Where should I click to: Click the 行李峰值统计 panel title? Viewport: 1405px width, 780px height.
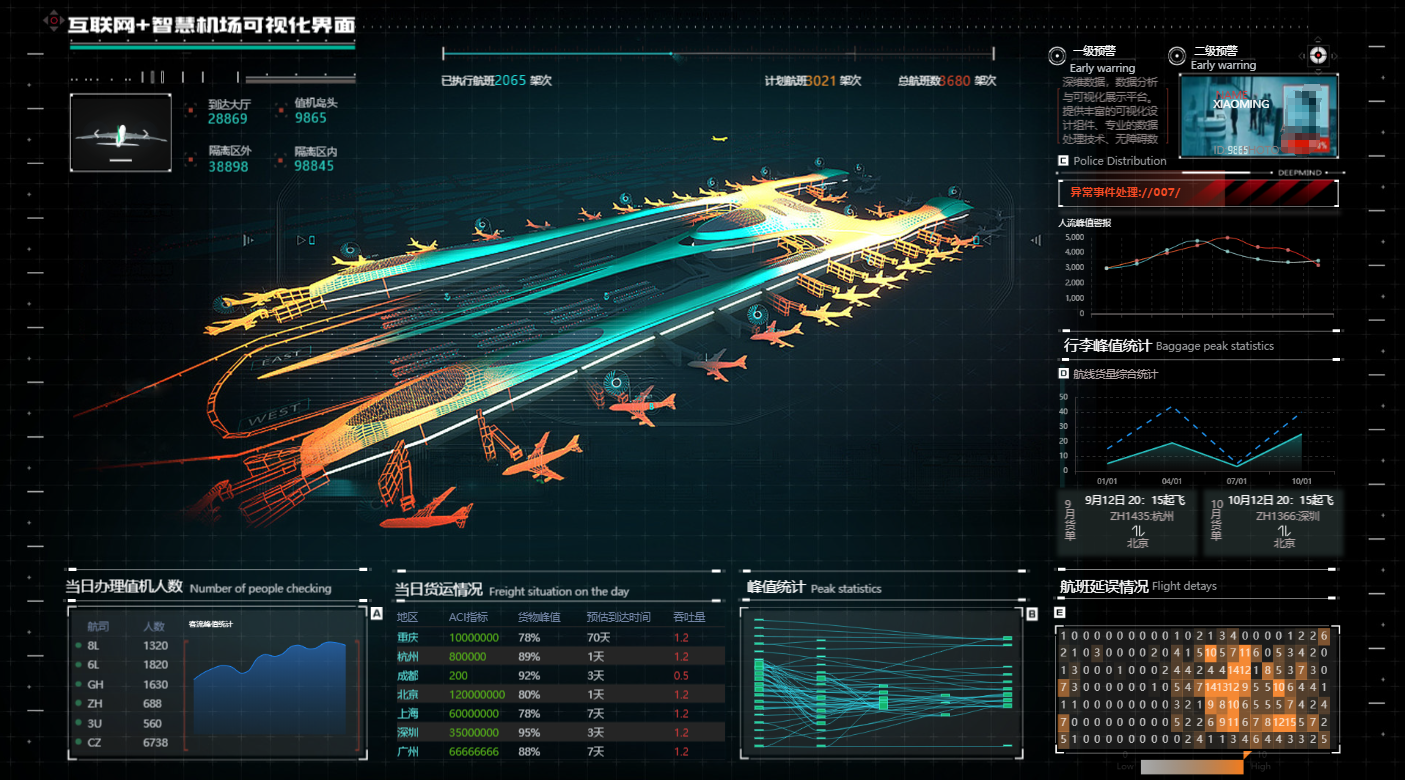coord(1107,346)
